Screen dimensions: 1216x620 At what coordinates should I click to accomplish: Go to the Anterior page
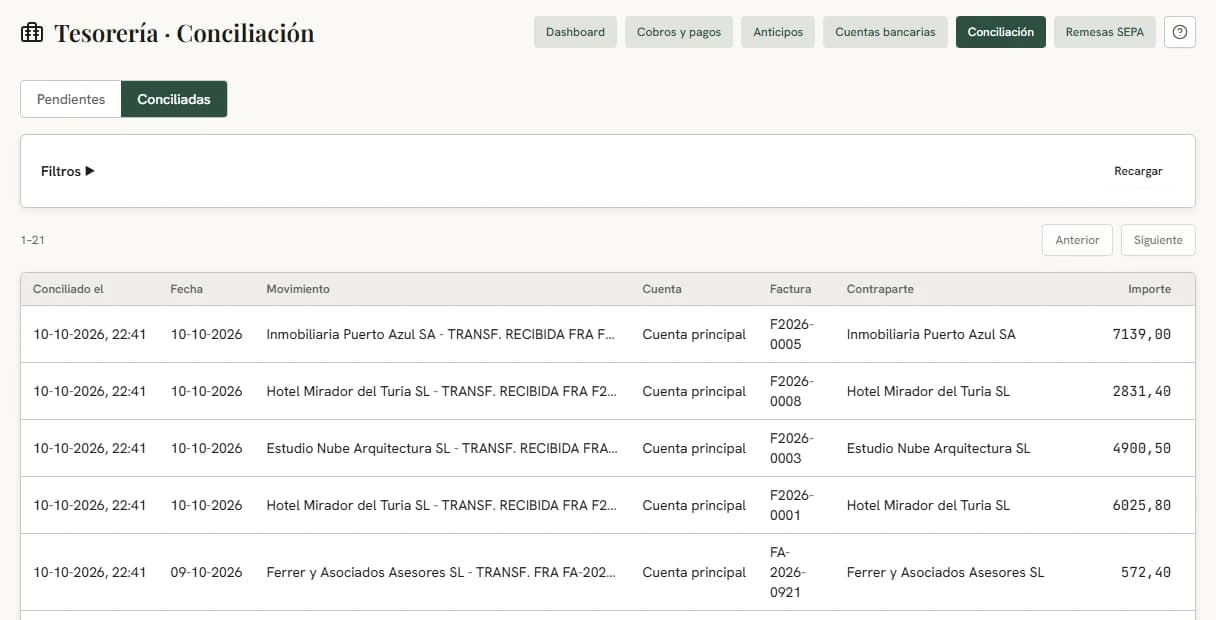pos(1077,240)
